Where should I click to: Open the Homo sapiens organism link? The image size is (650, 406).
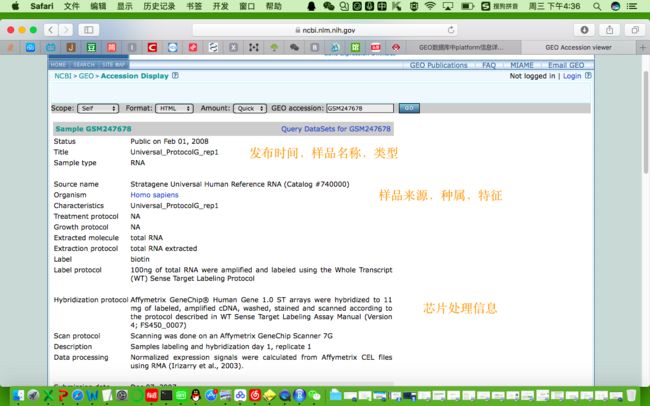[154, 195]
